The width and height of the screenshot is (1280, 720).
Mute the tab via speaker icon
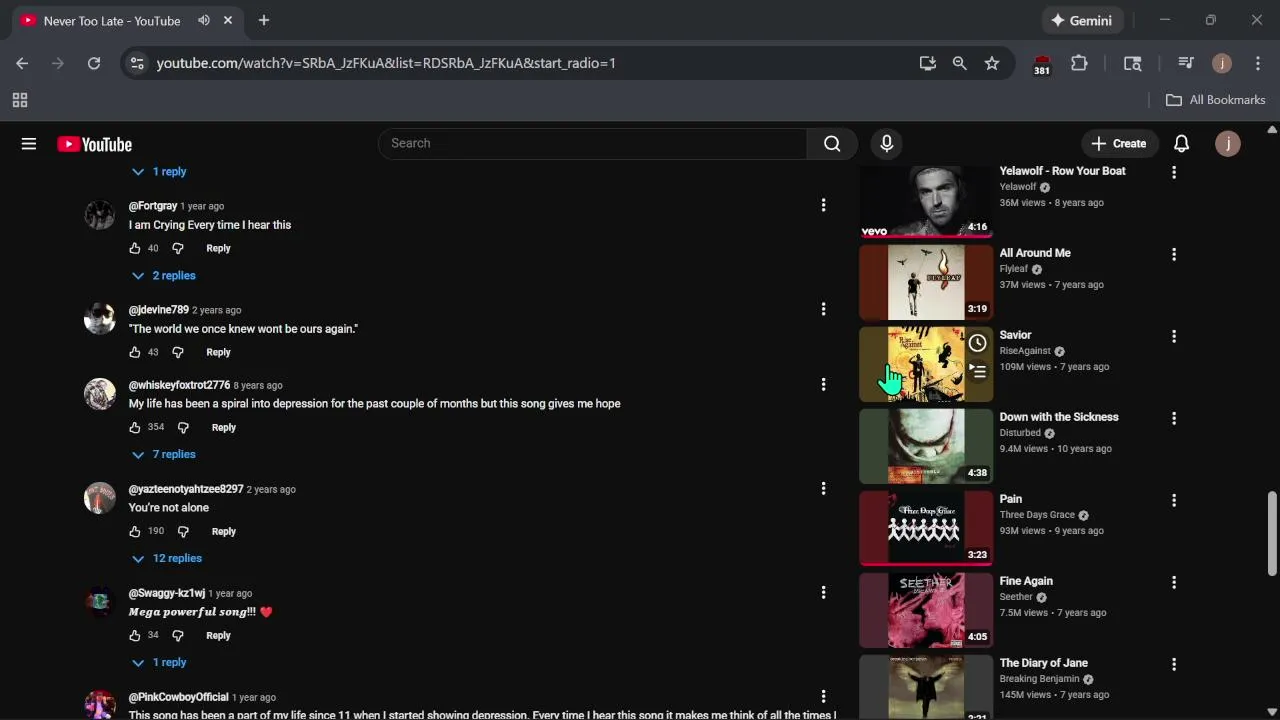(x=204, y=20)
